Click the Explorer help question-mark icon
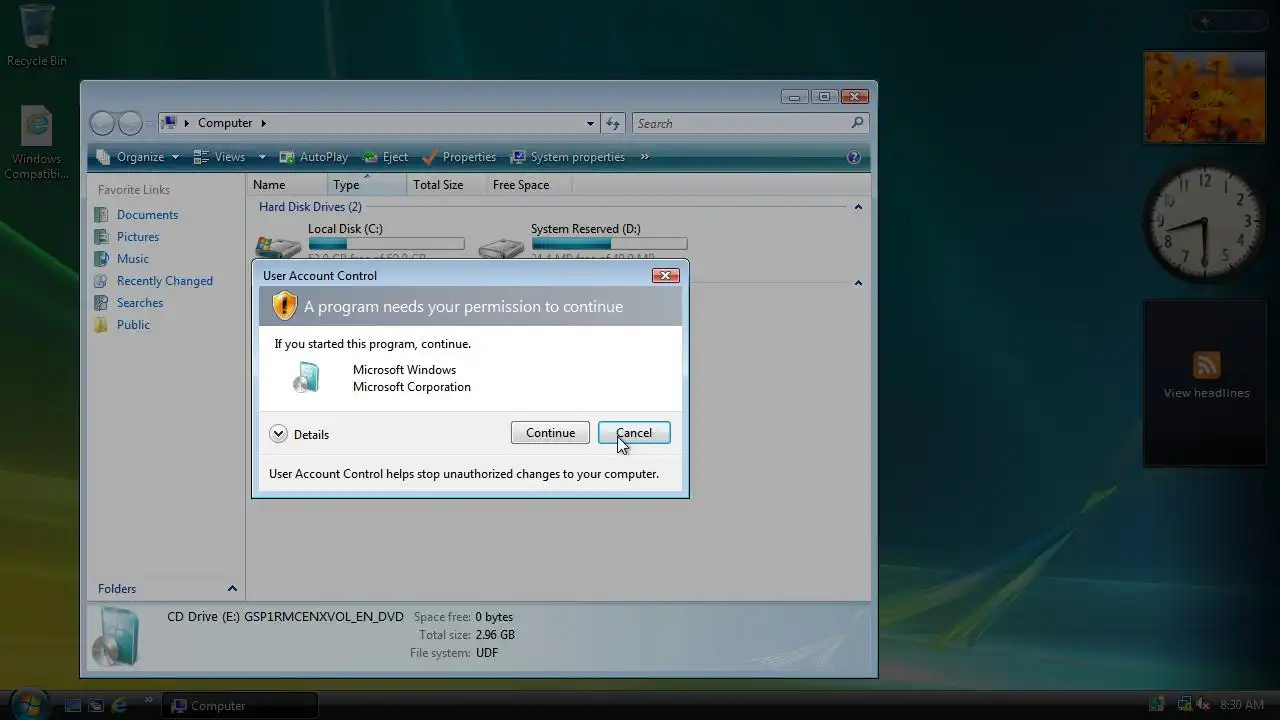This screenshot has width=1280, height=720. click(x=854, y=157)
